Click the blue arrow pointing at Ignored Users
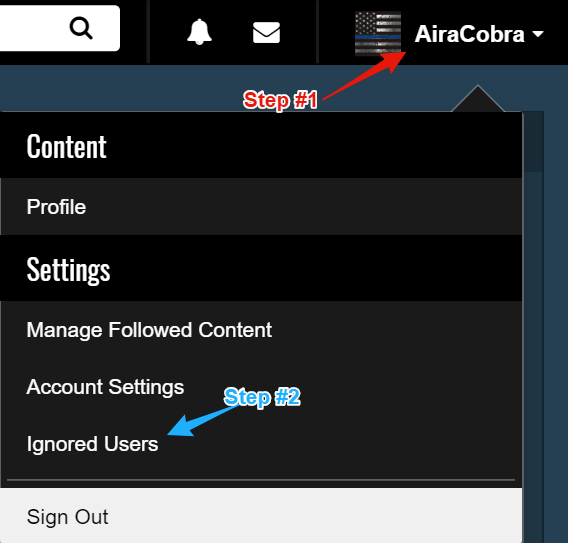 click(x=203, y=420)
